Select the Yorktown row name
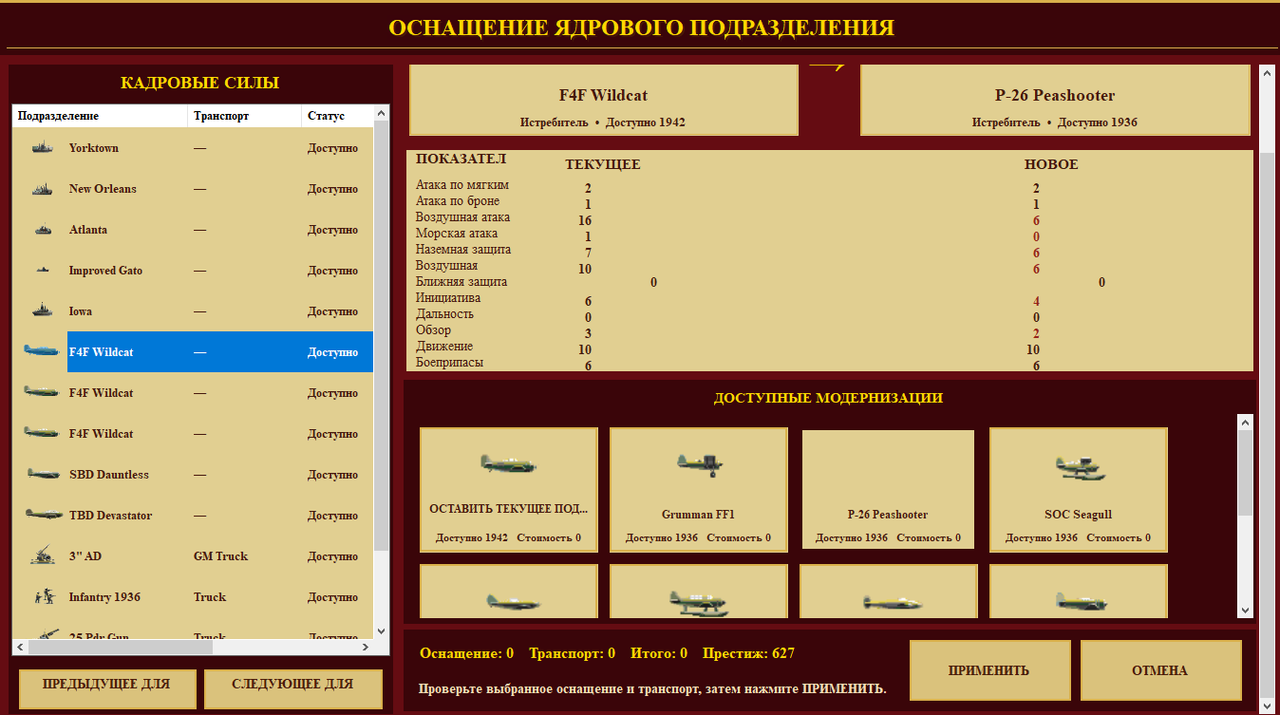The height and width of the screenshot is (715, 1280). tap(93, 148)
